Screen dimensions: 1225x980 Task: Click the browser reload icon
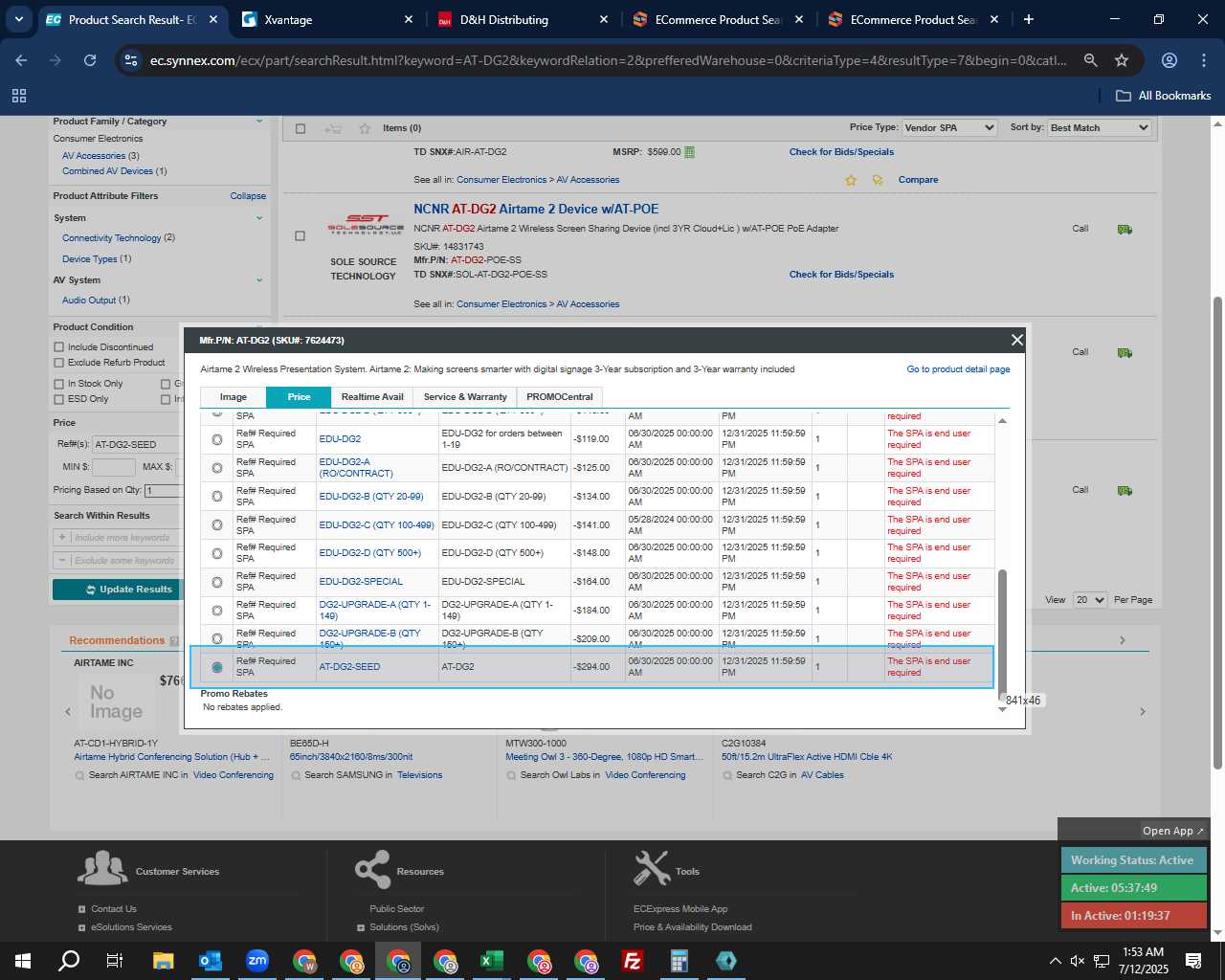[90, 60]
